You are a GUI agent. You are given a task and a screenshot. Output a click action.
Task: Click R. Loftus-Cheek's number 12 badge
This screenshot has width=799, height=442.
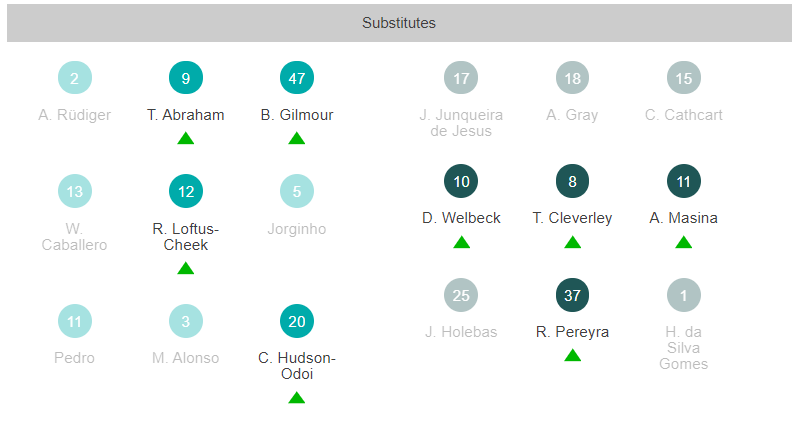[x=186, y=190]
